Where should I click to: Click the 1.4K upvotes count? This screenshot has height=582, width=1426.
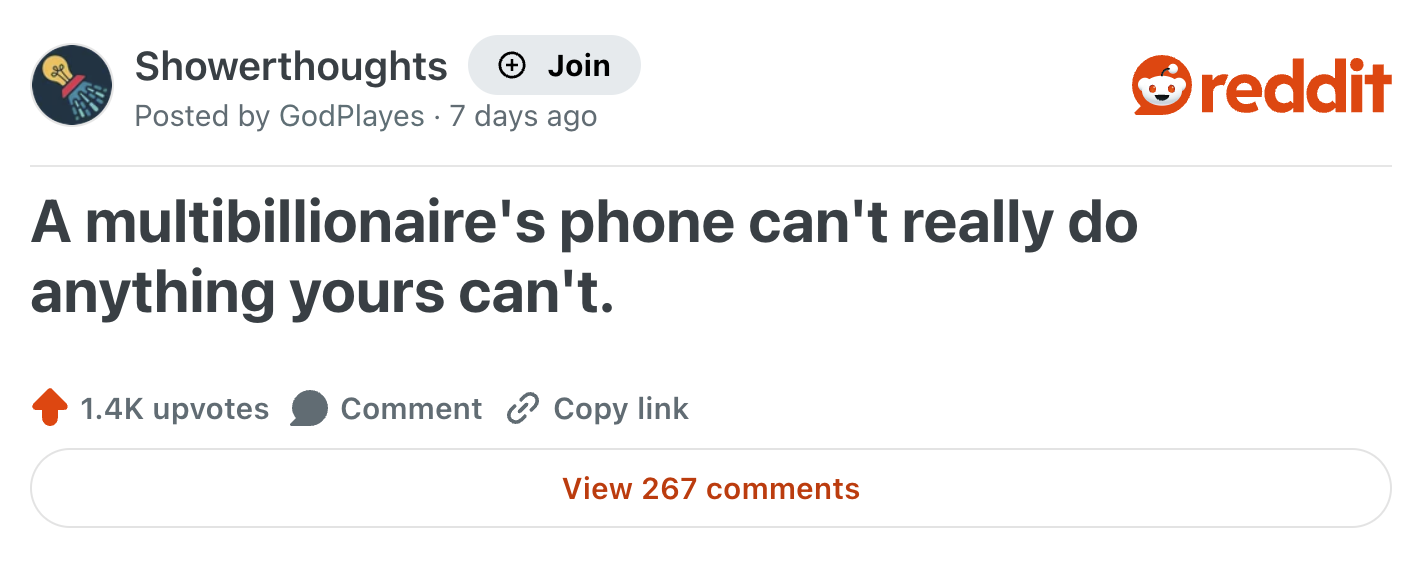[x=173, y=408]
